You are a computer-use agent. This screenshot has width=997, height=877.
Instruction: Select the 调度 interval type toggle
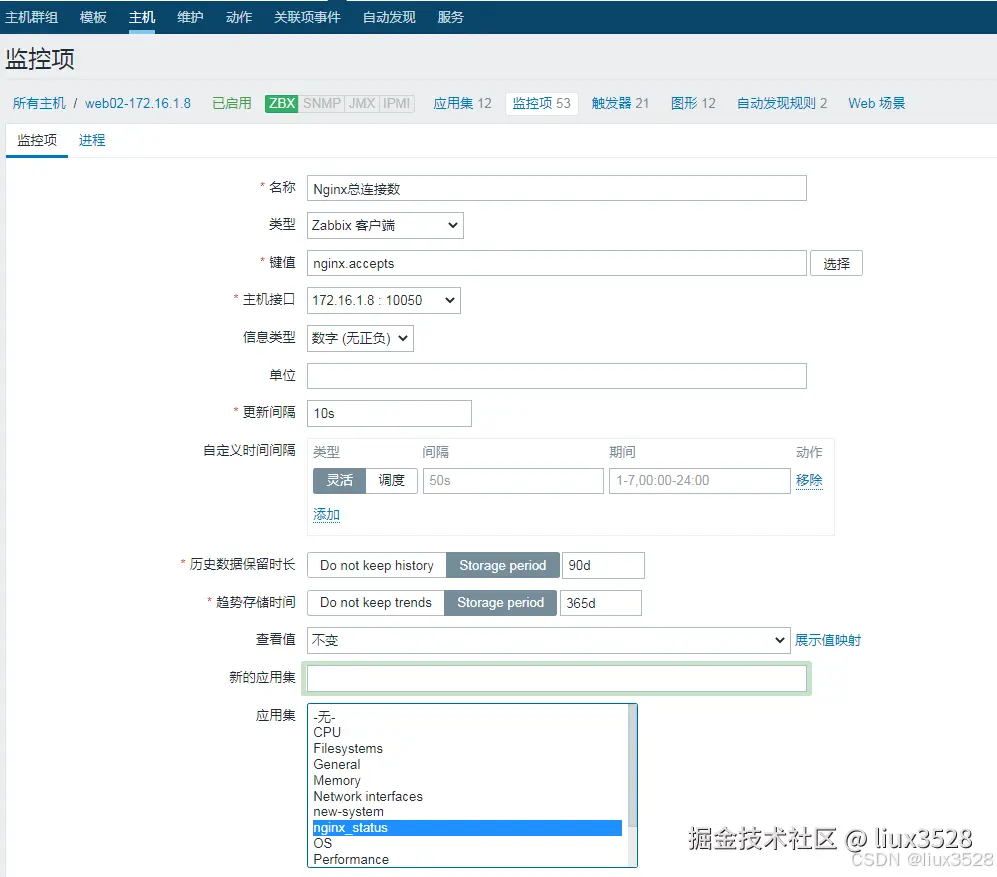click(391, 481)
